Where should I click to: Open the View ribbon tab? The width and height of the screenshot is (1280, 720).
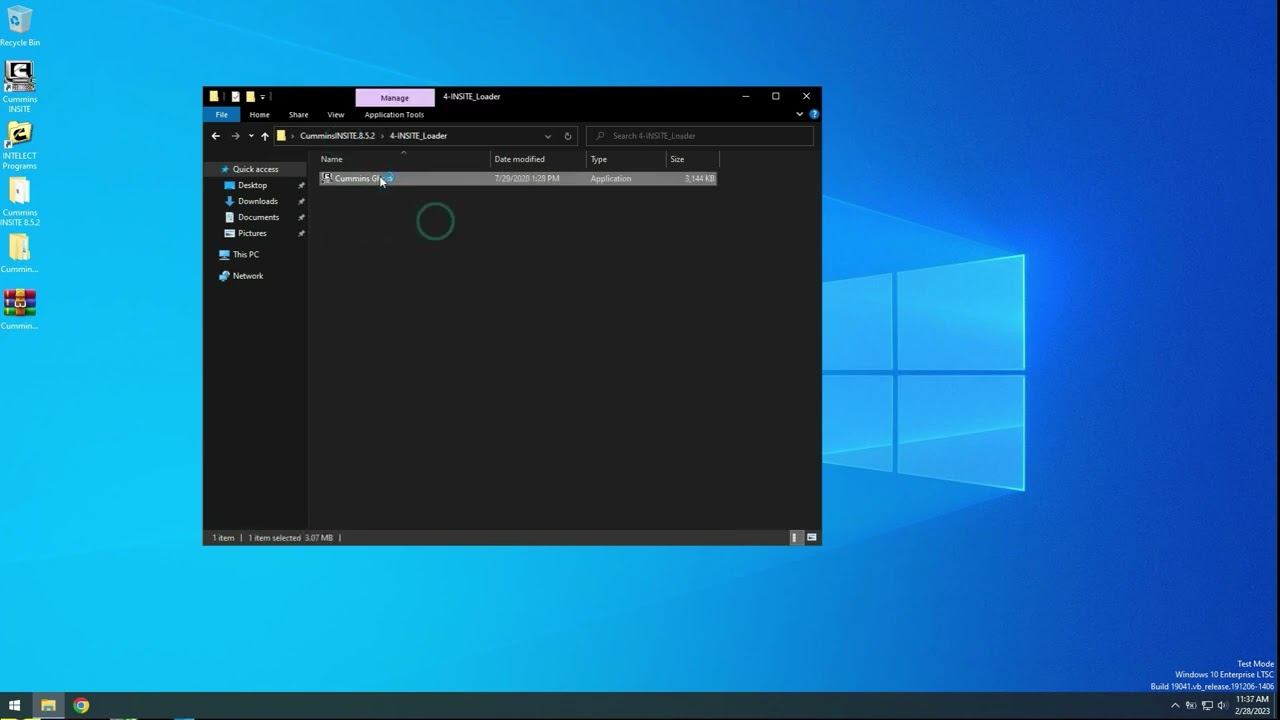pos(336,115)
